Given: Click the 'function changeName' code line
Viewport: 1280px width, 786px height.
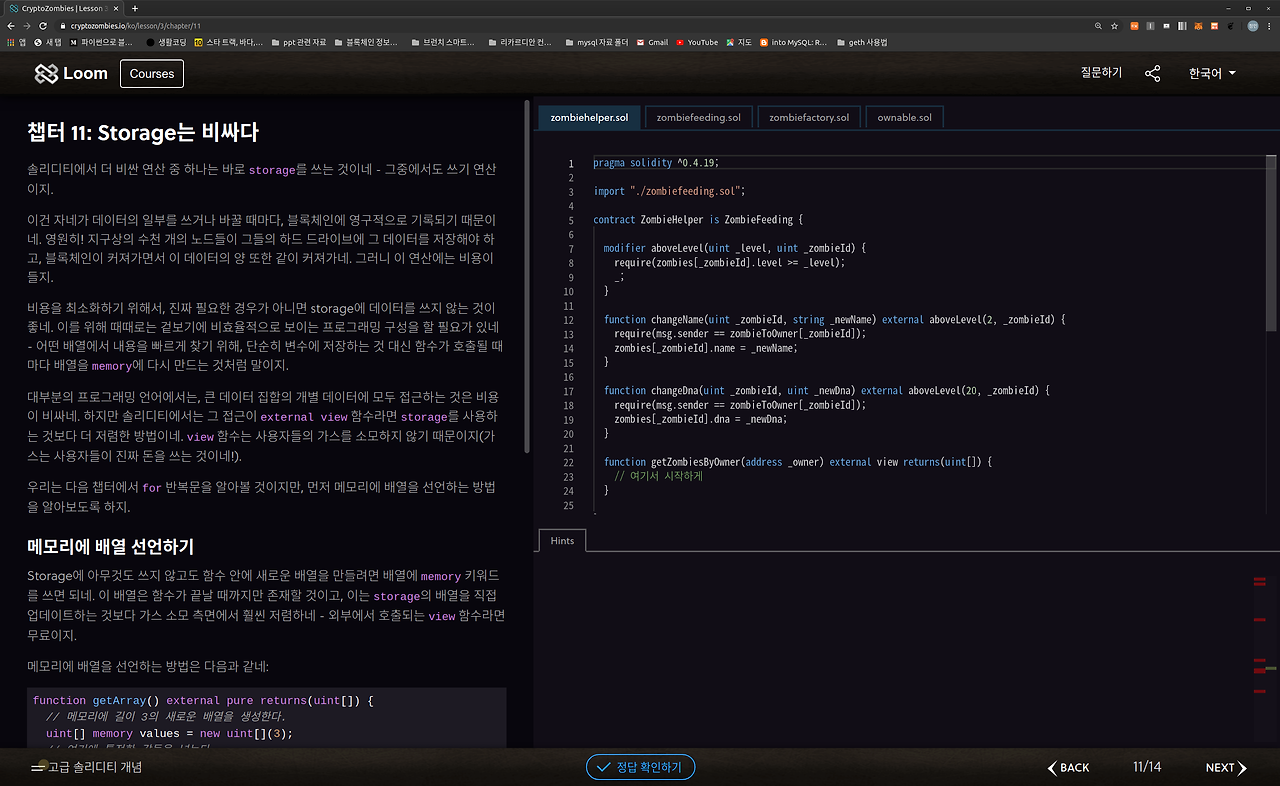Looking at the screenshot, I should point(835,320).
